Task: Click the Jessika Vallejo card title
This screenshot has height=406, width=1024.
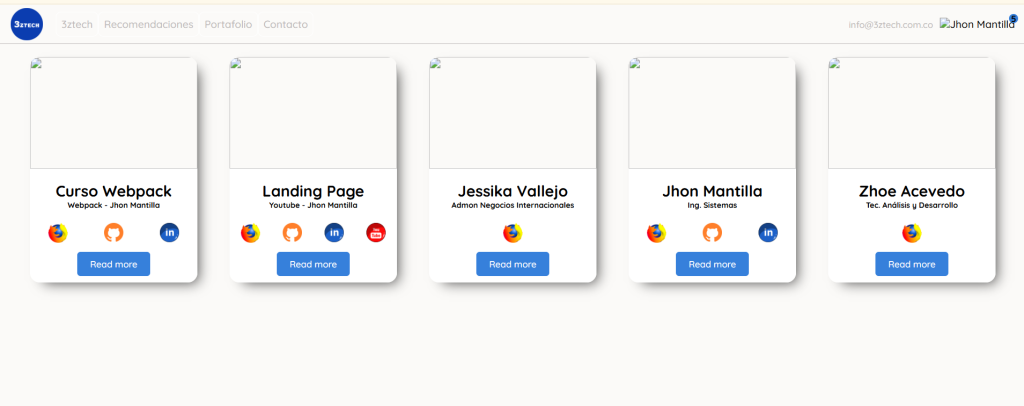Action: pyautogui.click(x=513, y=191)
